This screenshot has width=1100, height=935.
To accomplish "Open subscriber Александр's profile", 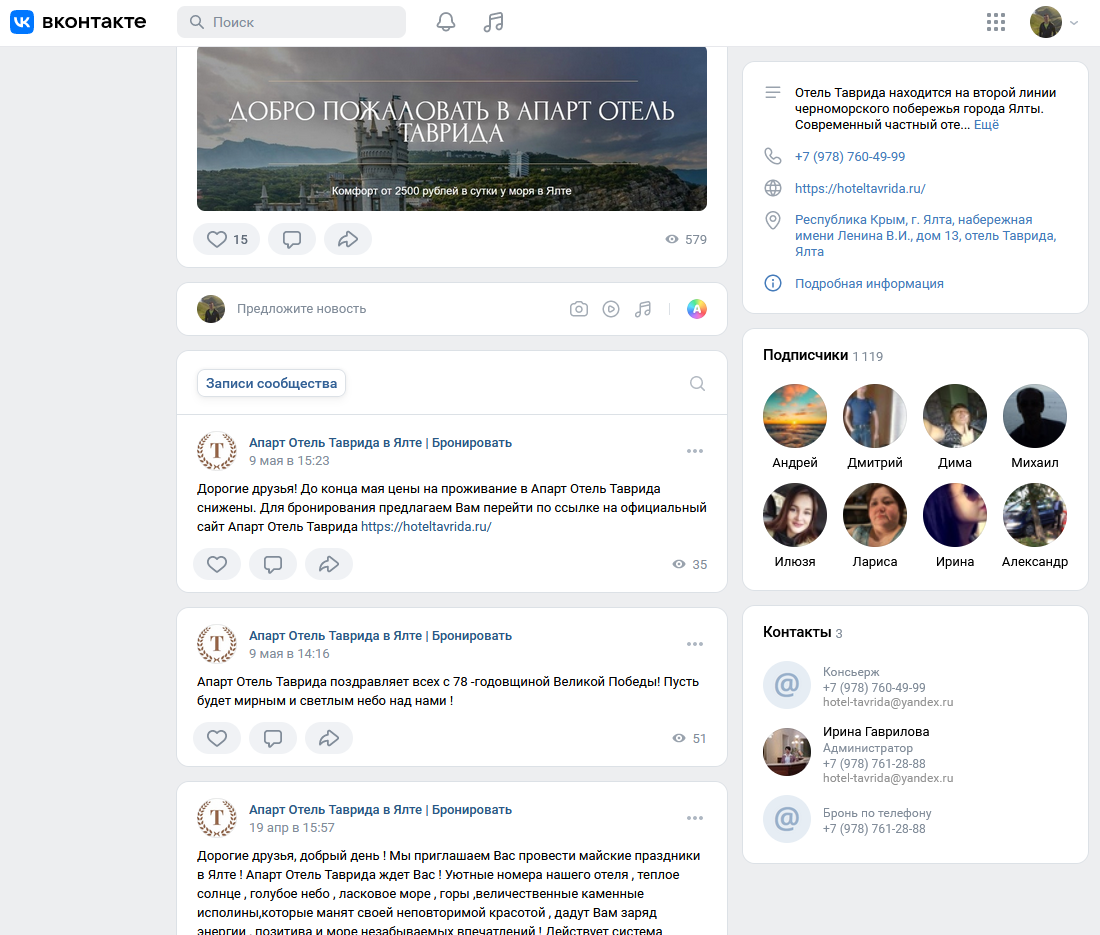I will click(1035, 515).
